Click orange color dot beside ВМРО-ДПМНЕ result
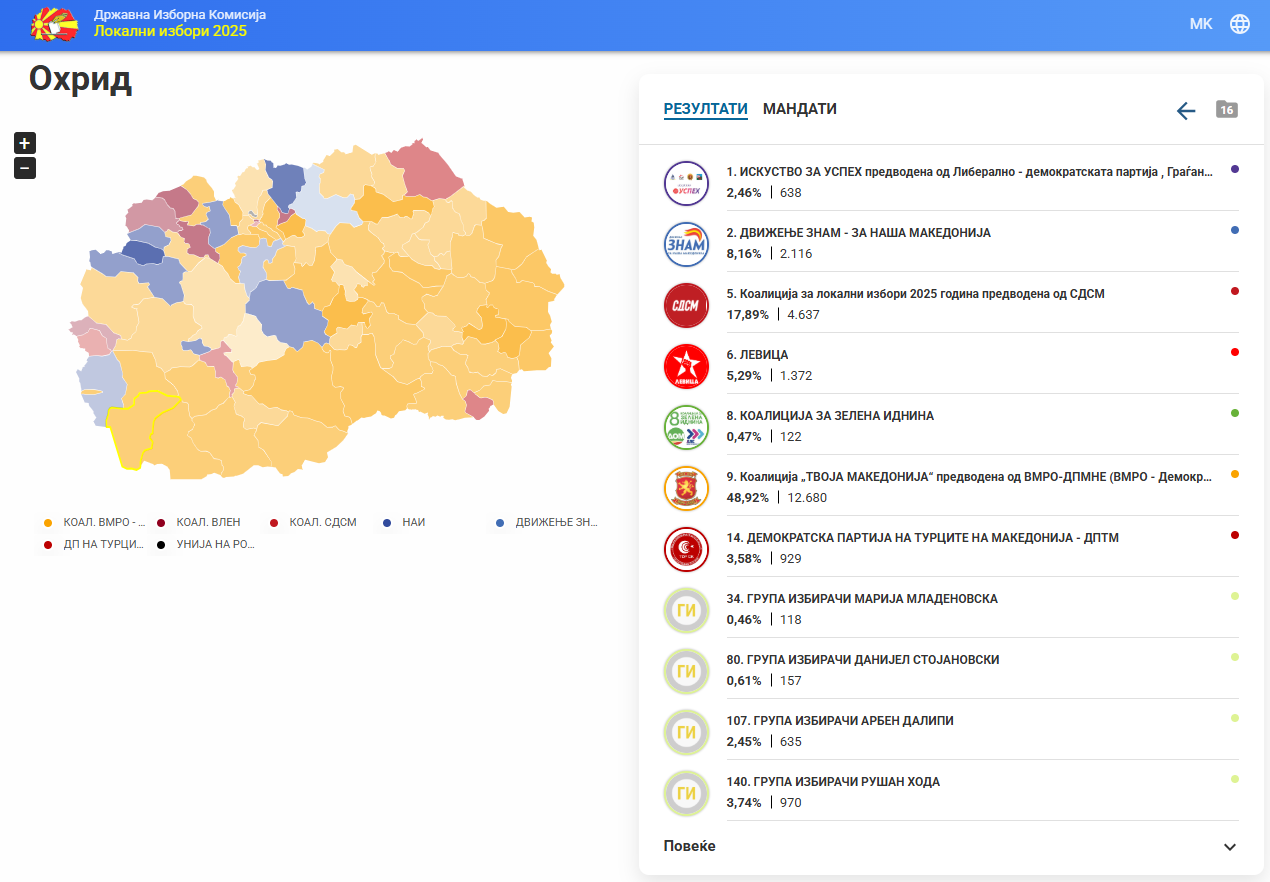 (1235, 474)
